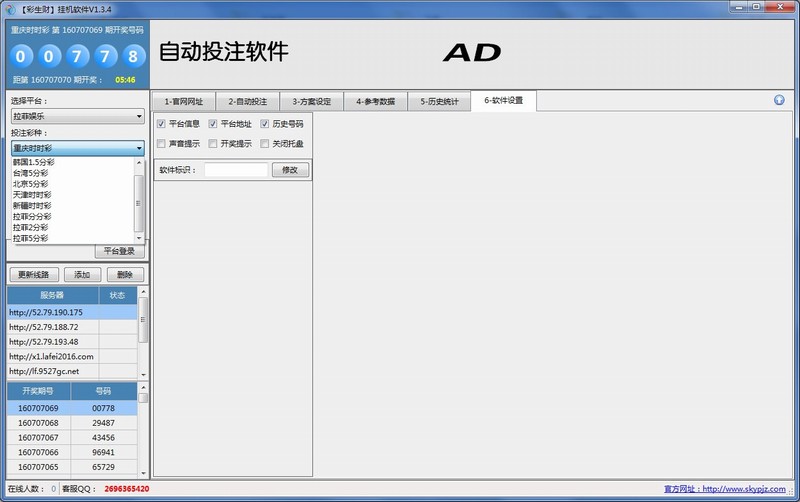The width and height of the screenshot is (800, 502).
Task: Select server http://52.79.188.72 in the list
Action: pos(53,327)
